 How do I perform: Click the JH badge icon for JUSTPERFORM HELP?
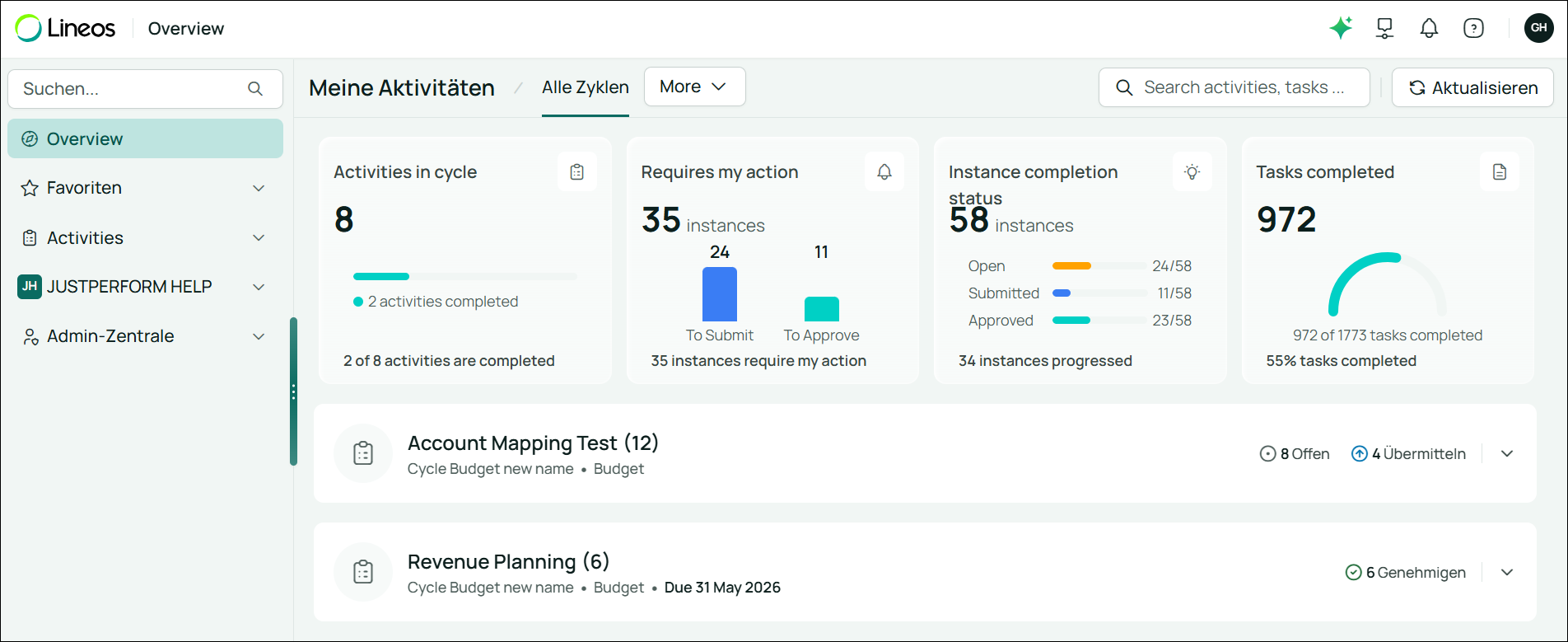point(30,287)
